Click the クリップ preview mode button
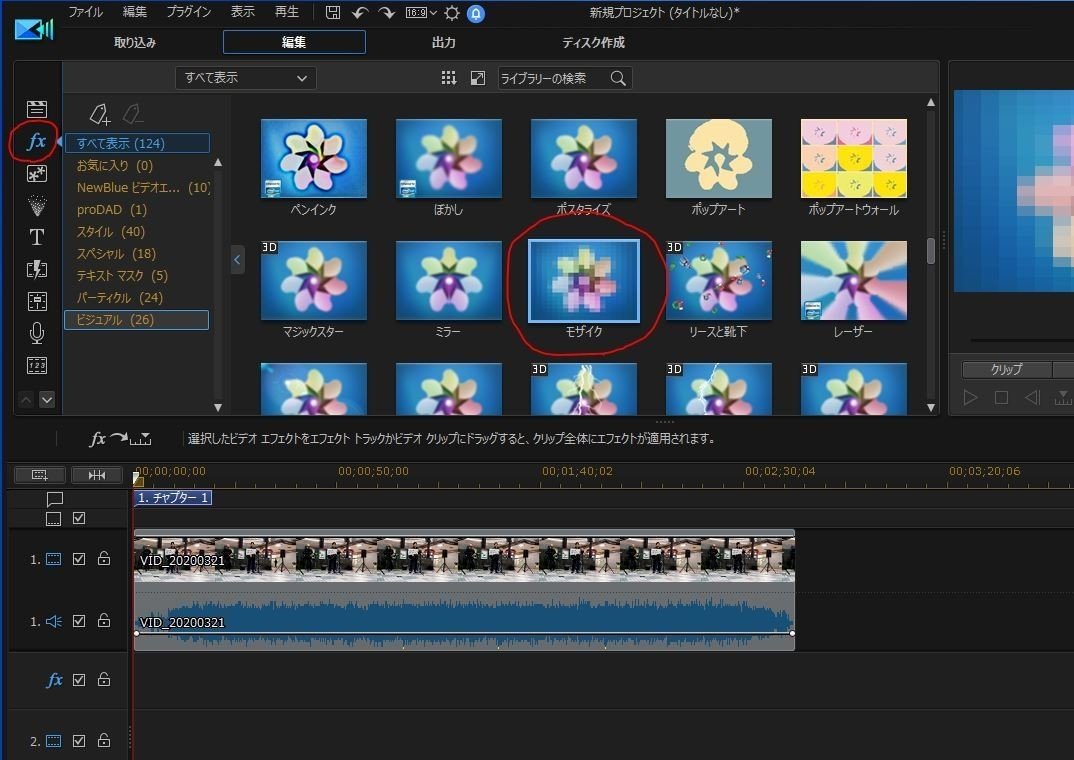Screen dimensions: 1074x760 [x=1006, y=369]
